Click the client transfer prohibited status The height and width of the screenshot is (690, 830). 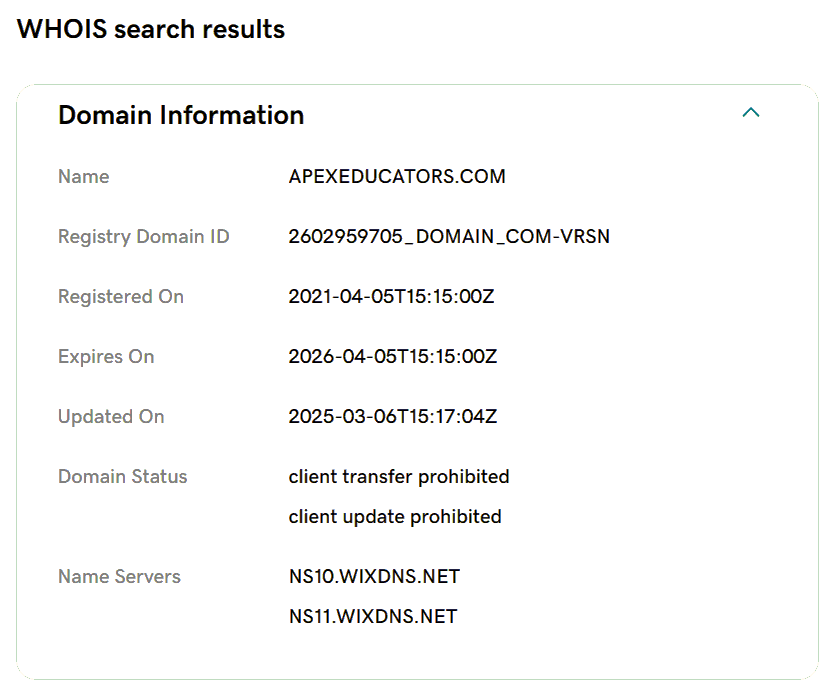click(399, 477)
